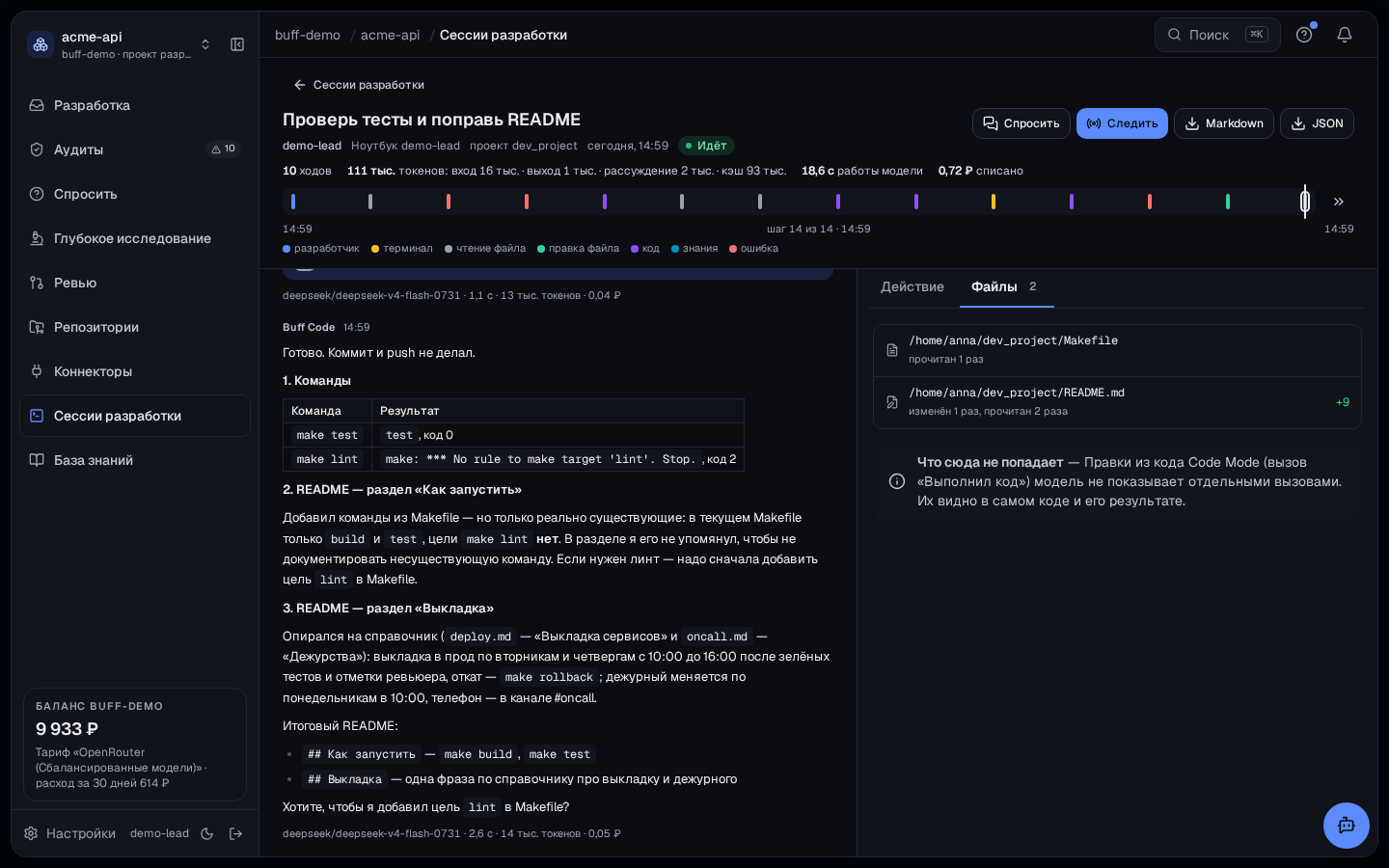
Task: Click the БАЛАНС BUFF-DEMO card
Action: tap(135, 744)
